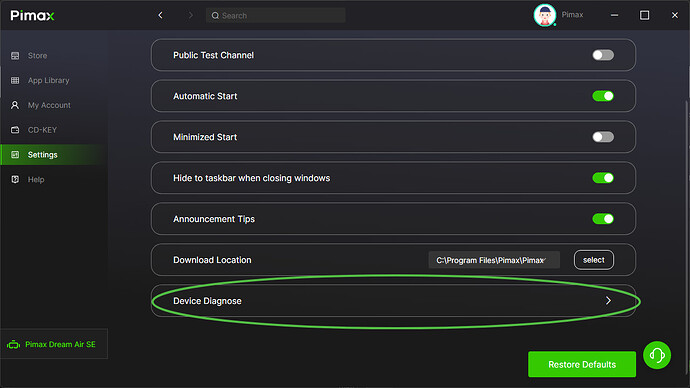690x388 pixels.
Task: Click the Store icon in sidebar
Action: pos(15,56)
